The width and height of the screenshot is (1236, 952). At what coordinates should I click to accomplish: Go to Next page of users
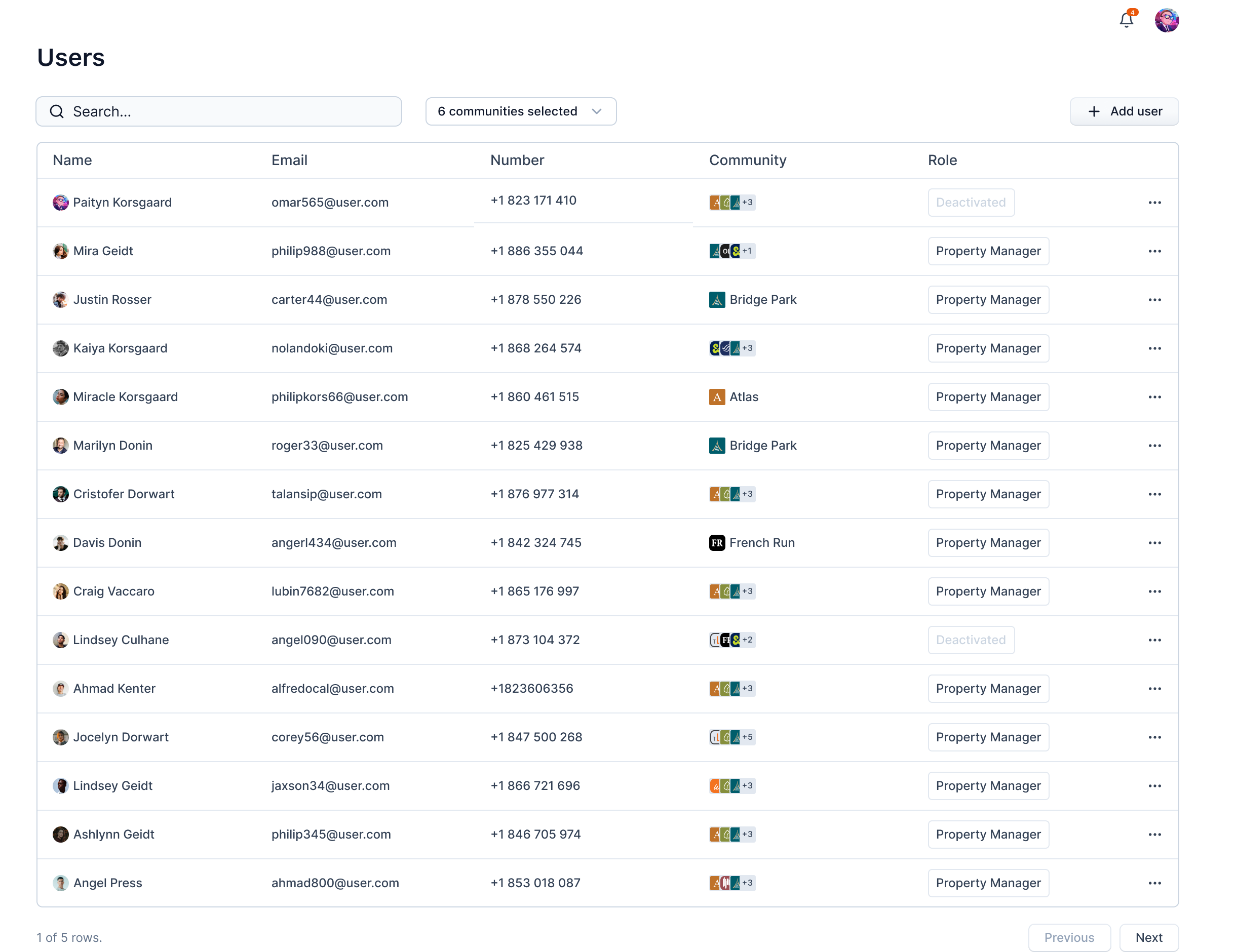(x=1148, y=937)
